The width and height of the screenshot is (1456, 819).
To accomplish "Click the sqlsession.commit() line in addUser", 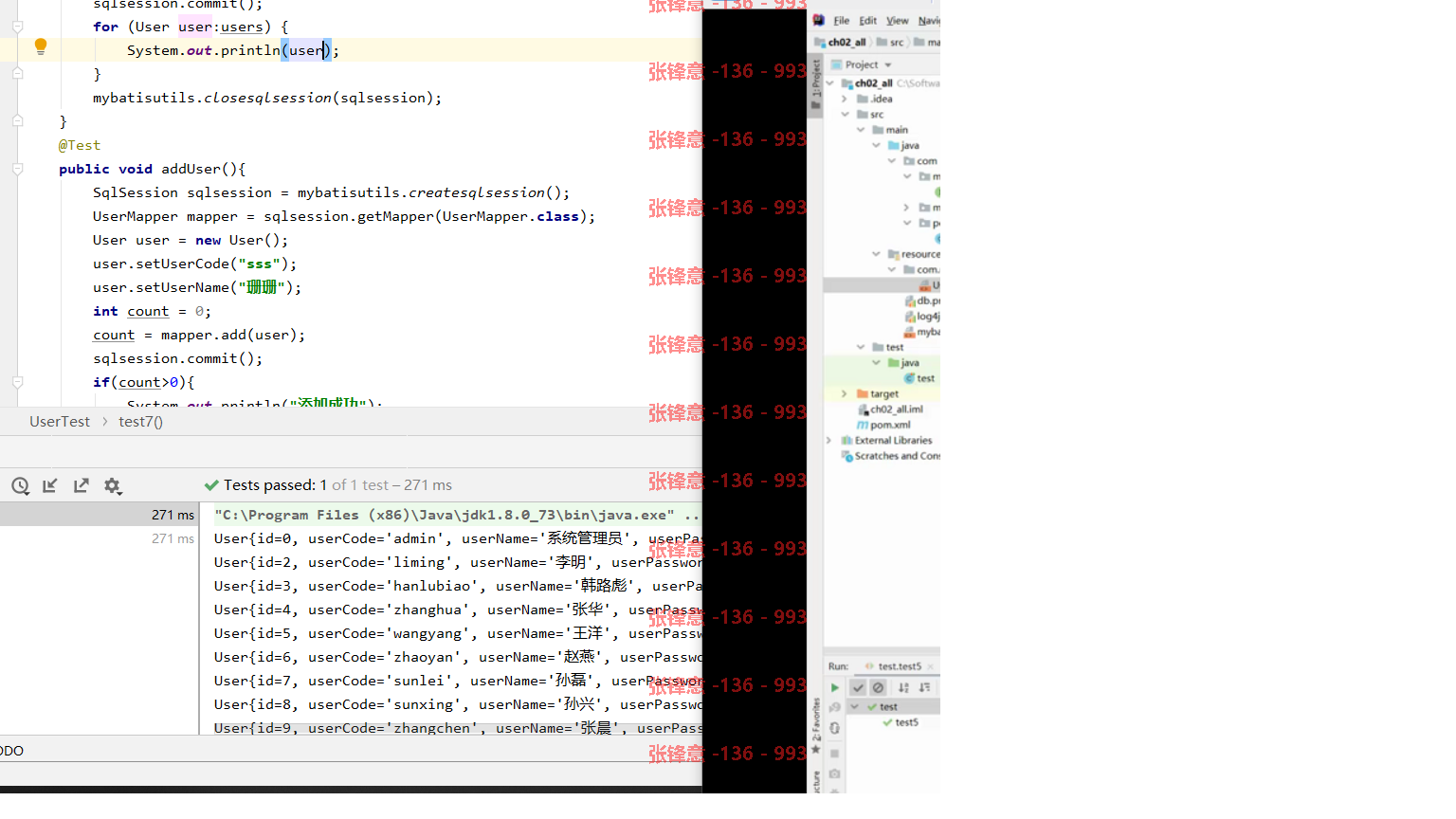I will (x=178, y=358).
